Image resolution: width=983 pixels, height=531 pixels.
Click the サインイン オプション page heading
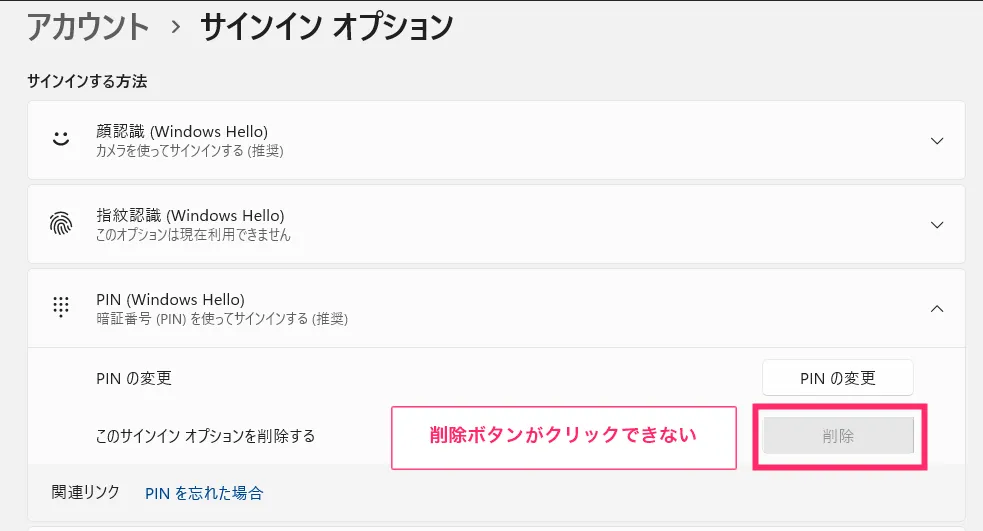[x=327, y=27]
